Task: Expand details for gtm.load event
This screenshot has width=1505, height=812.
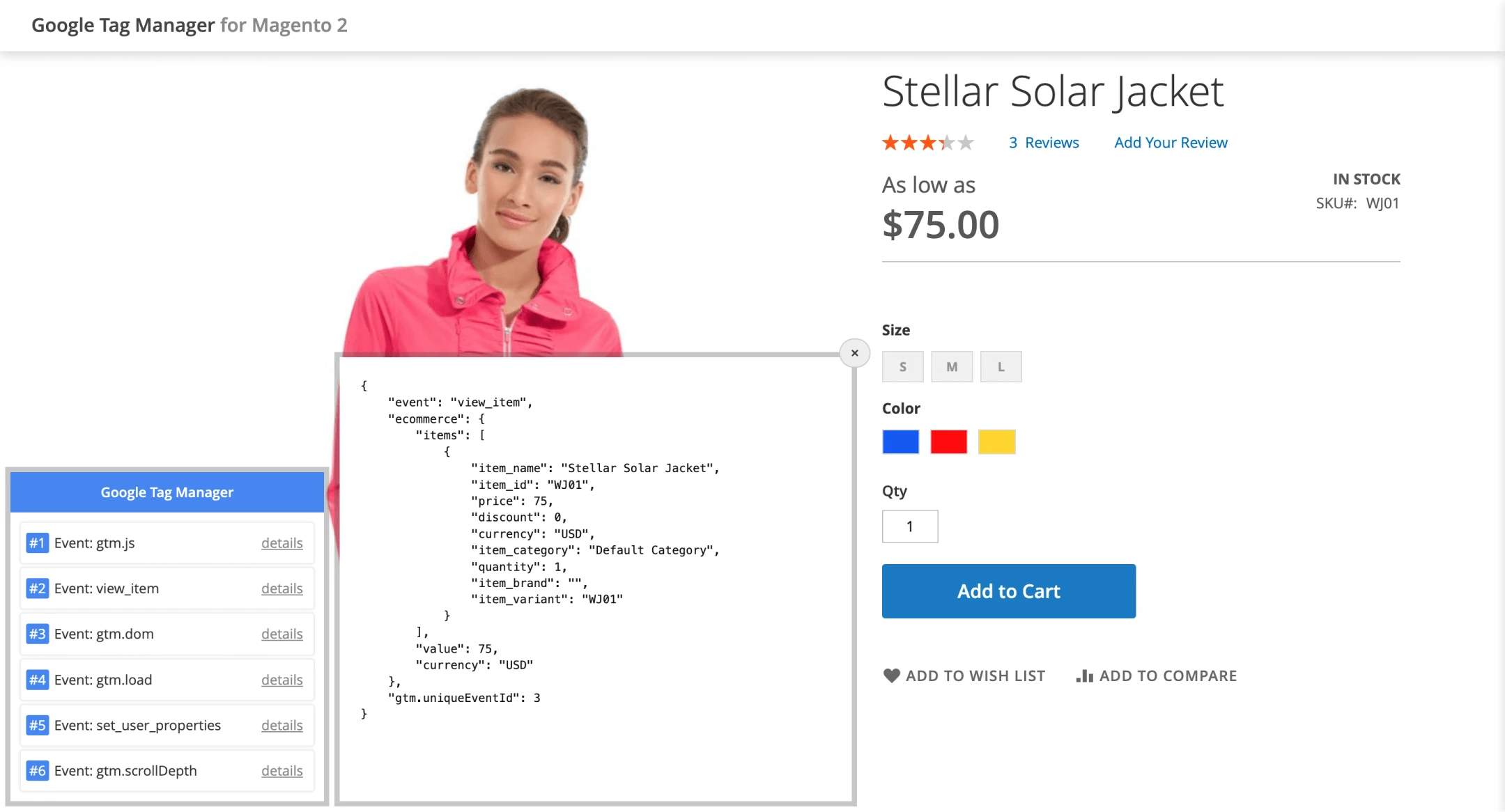Action: pos(281,680)
